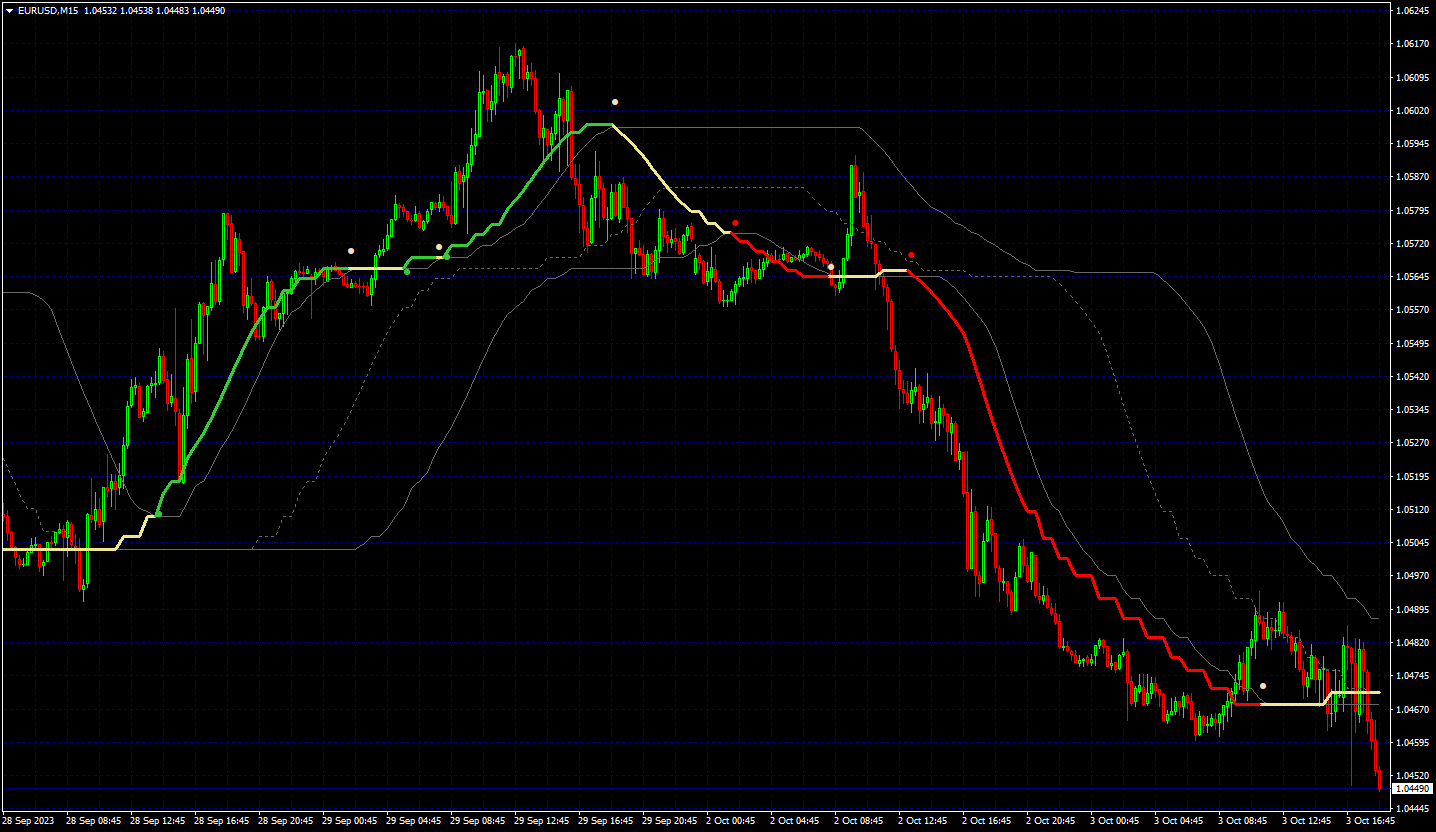Open the chart menu arrow beside EURUSD,M15

[9, 10]
